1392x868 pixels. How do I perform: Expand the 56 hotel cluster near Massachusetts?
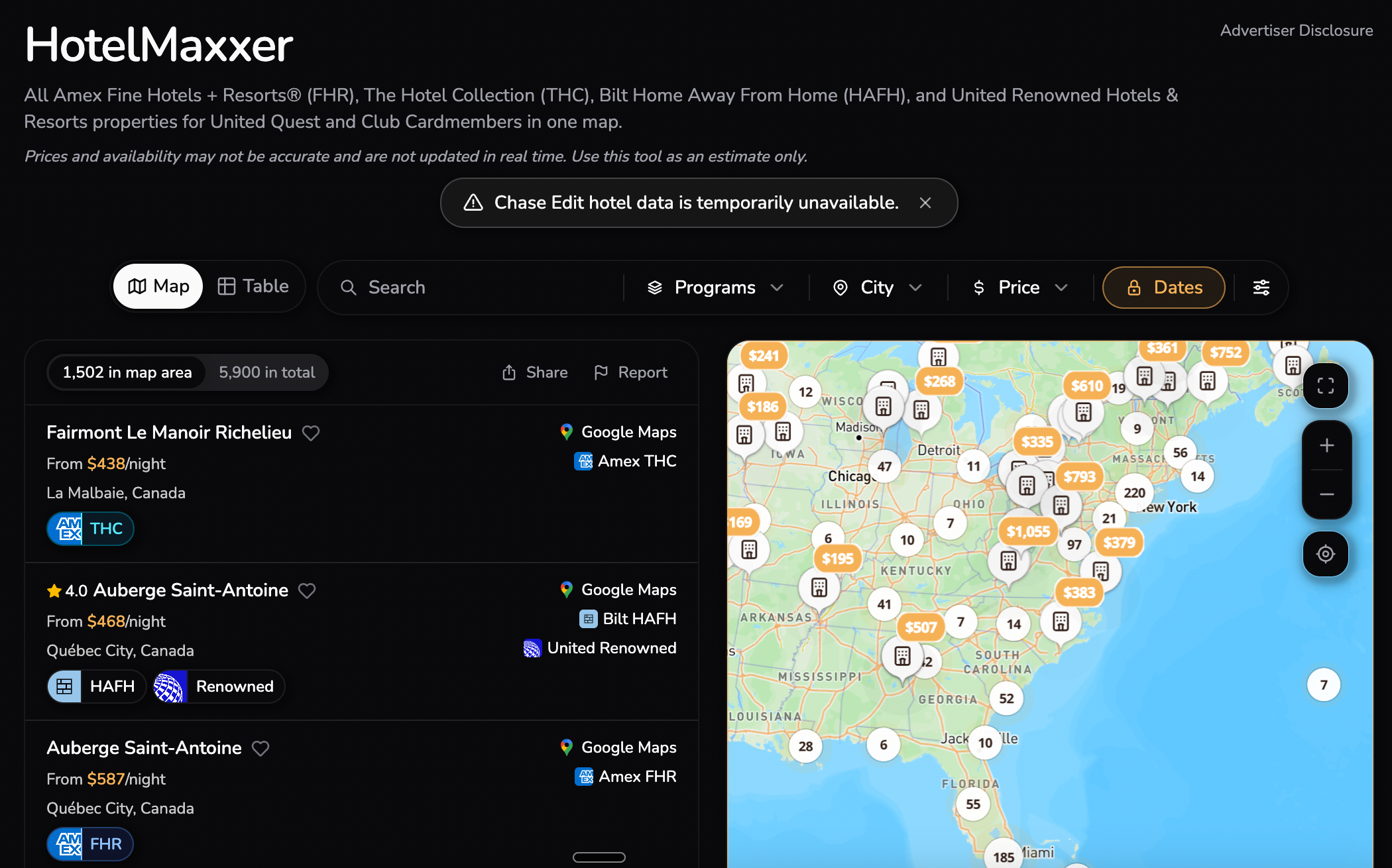pos(1181,453)
